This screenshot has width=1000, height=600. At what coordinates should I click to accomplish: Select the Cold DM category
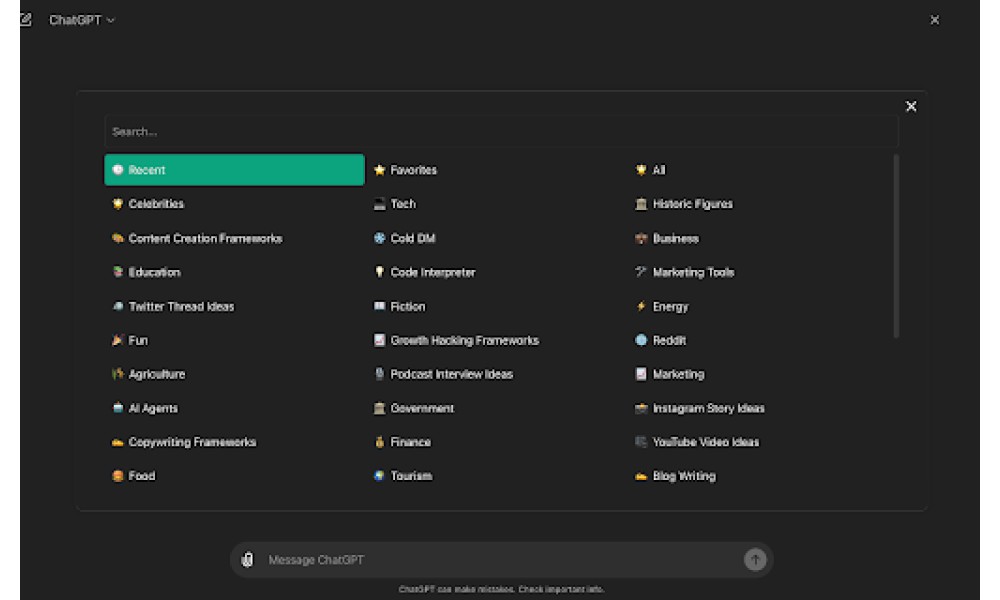496,238
